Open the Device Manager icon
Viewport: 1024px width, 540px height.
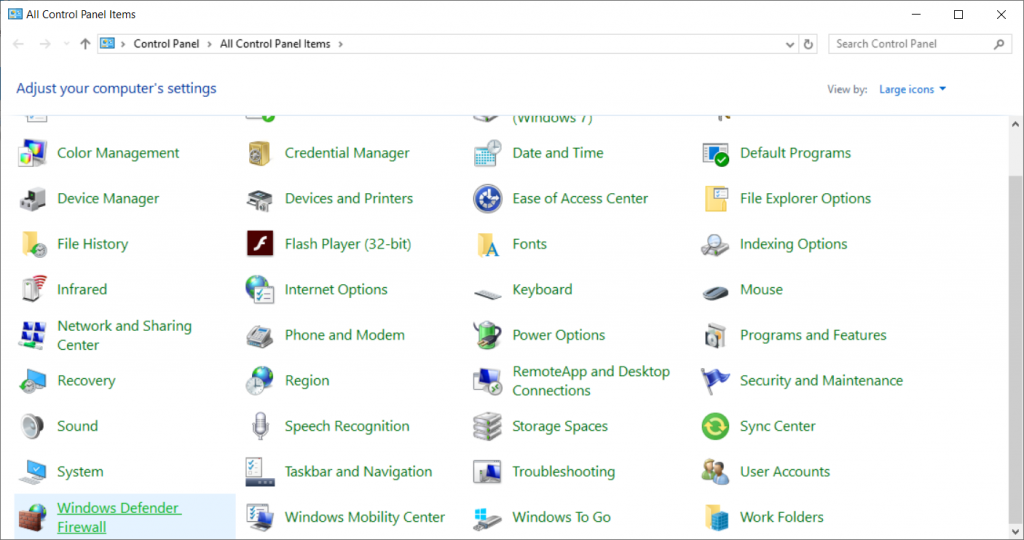pyautogui.click(x=33, y=199)
